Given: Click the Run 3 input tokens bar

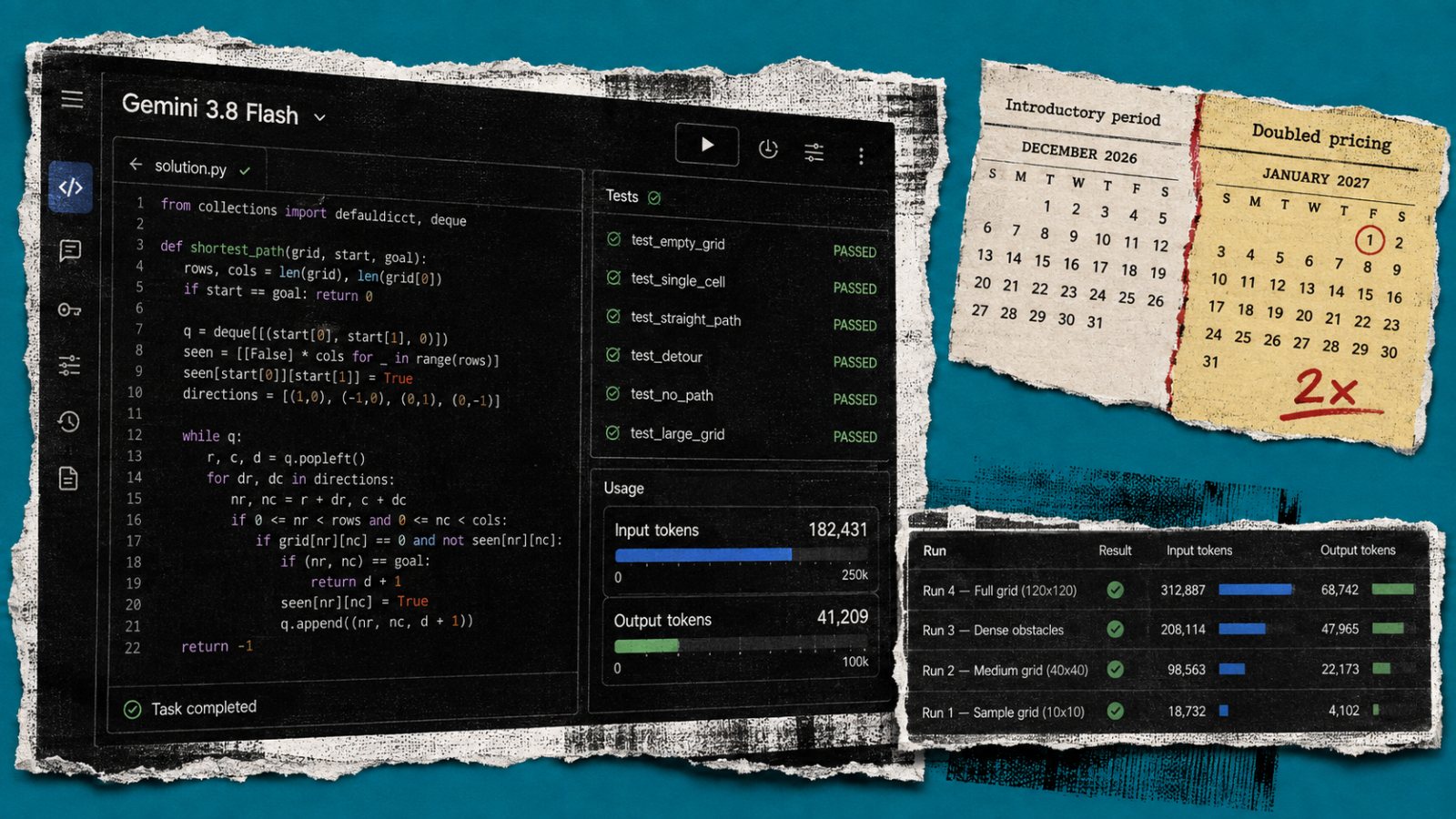Looking at the screenshot, I should pos(1242,629).
